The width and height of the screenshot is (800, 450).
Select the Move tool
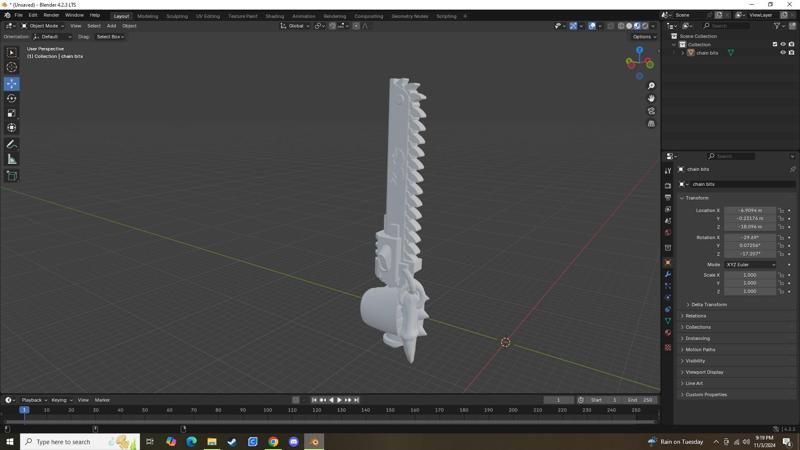point(11,83)
